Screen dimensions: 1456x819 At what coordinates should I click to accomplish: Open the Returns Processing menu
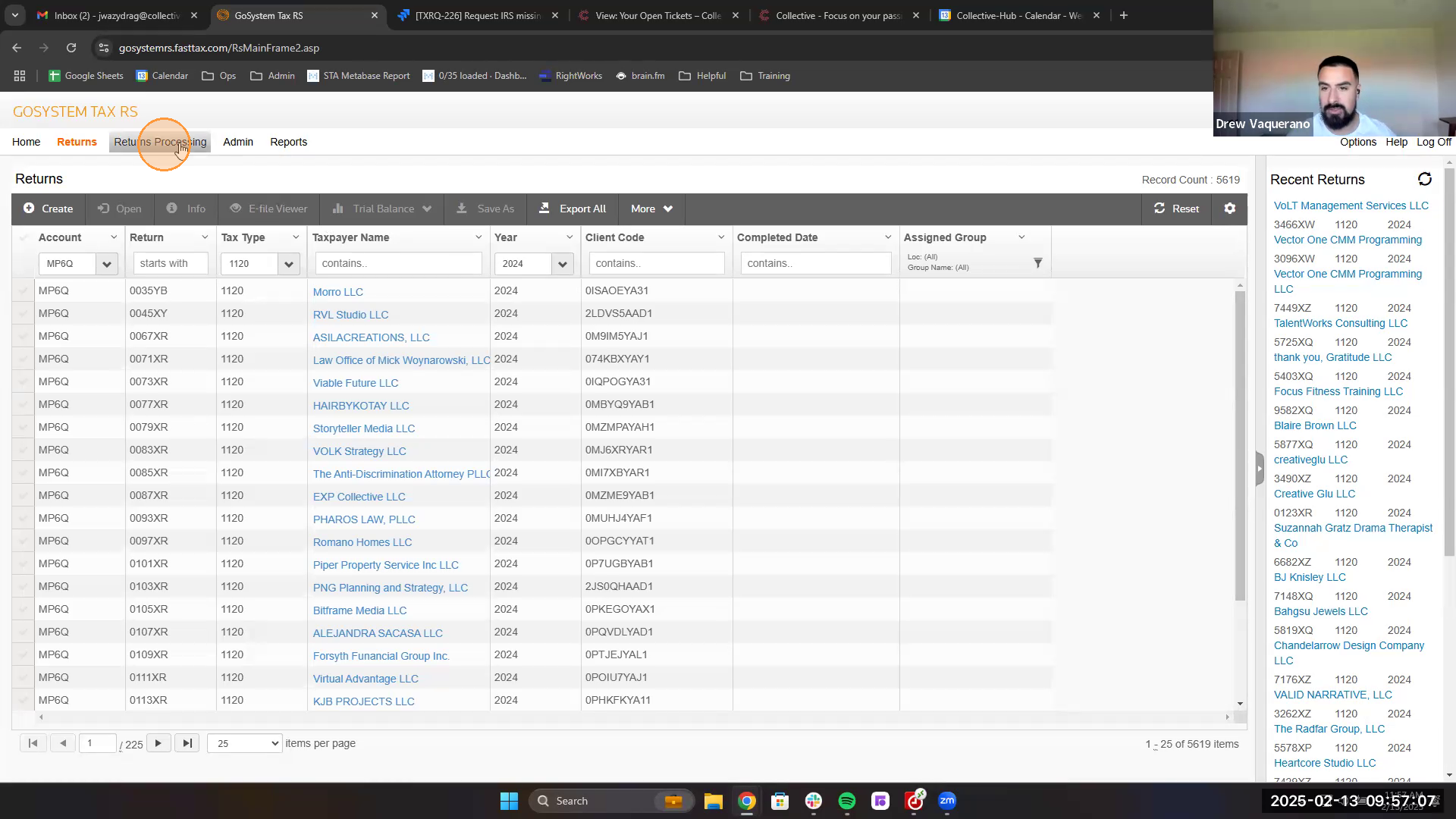(160, 142)
